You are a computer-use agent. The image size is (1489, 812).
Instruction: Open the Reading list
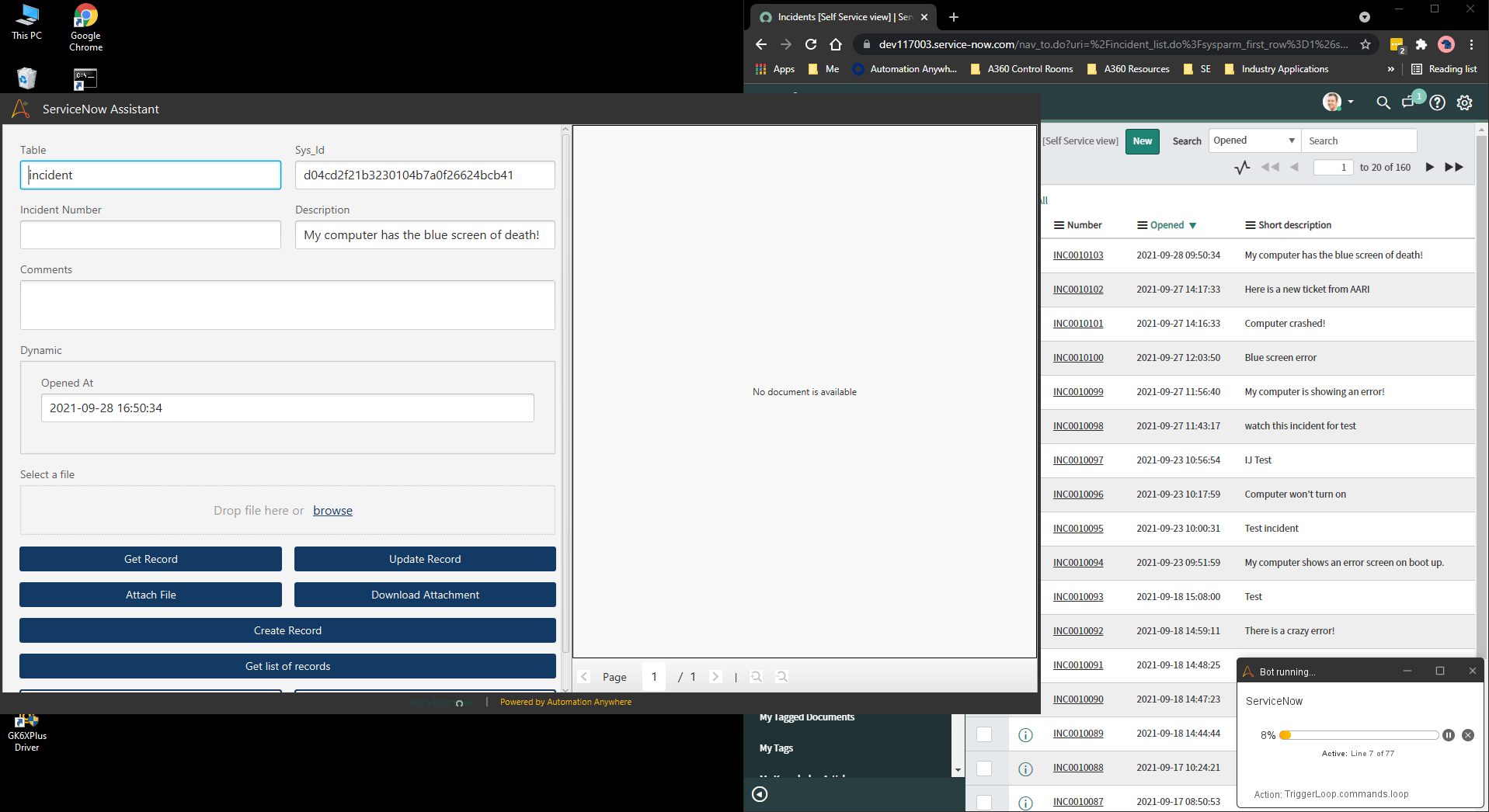pyautogui.click(x=1444, y=69)
